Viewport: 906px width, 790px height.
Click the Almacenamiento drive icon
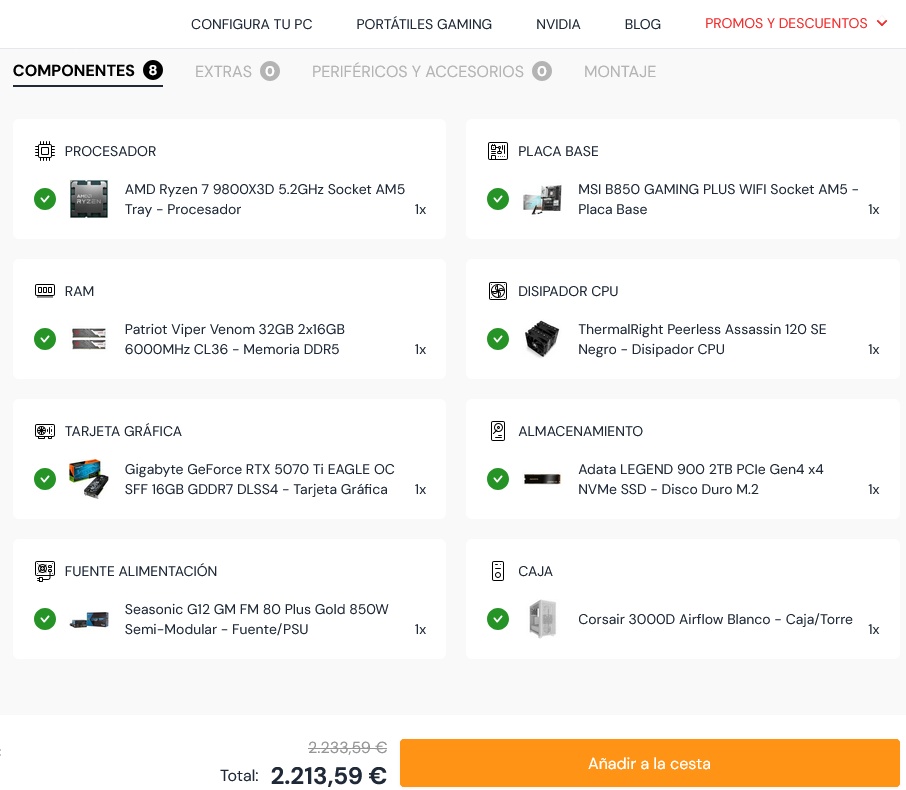(x=497, y=431)
